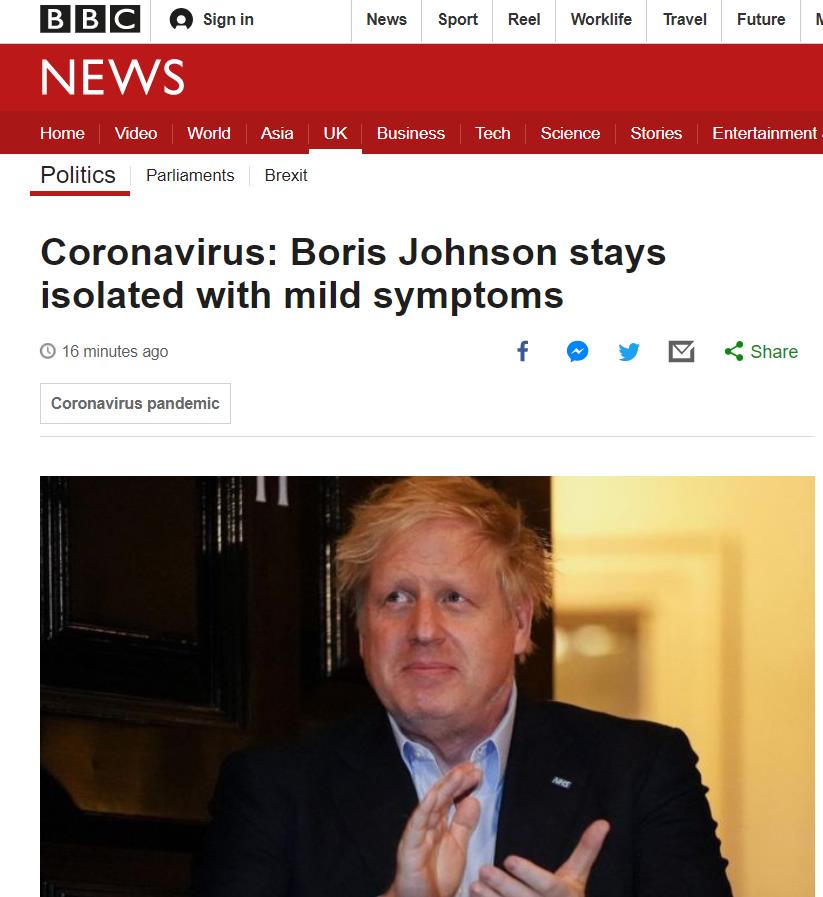Open the Coronavirus pandemic topic tag
The width and height of the screenshot is (823, 897).
(x=135, y=403)
